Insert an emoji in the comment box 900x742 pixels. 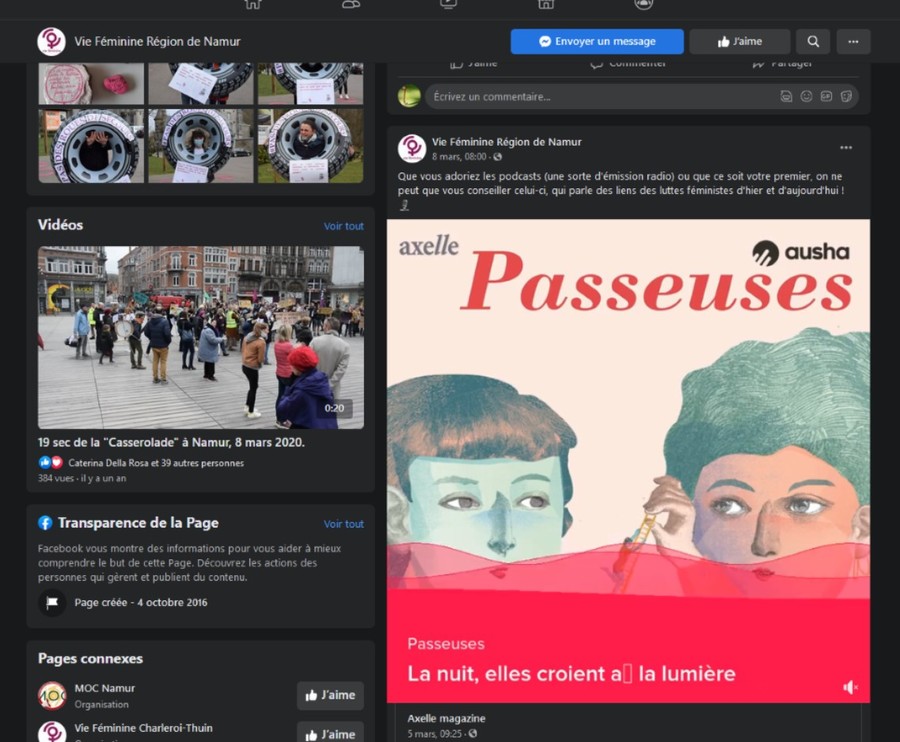pyautogui.click(x=806, y=96)
